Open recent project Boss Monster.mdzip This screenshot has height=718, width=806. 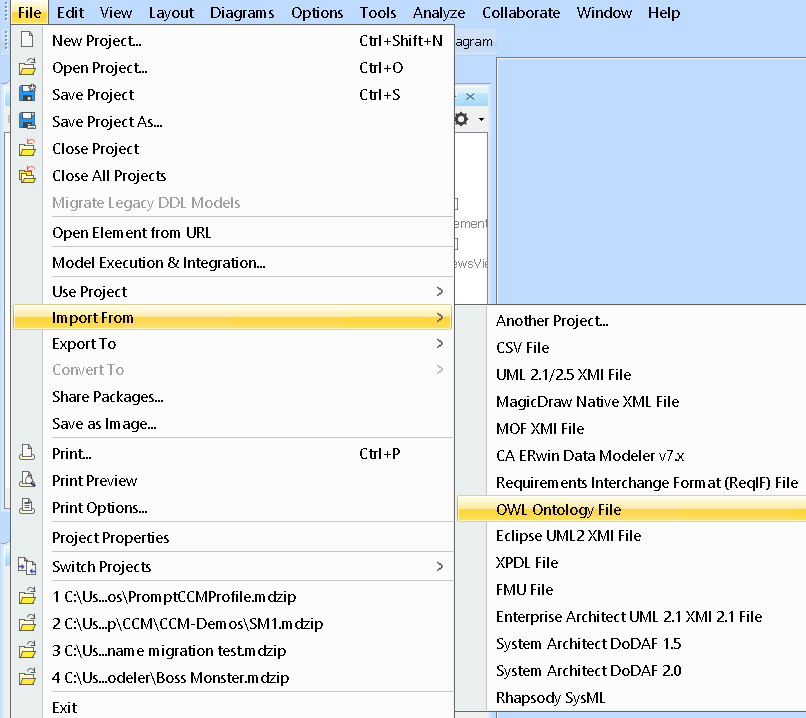(171, 678)
